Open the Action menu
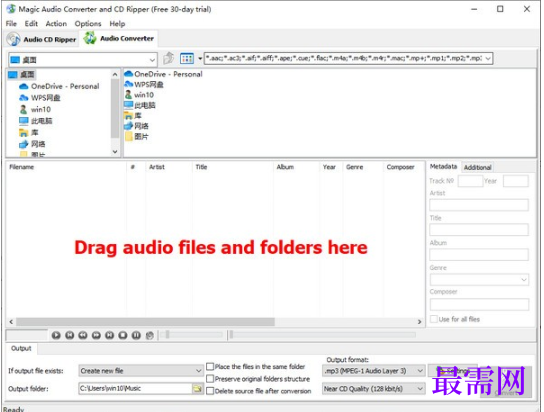The height and width of the screenshot is (412, 544). pos(56,24)
